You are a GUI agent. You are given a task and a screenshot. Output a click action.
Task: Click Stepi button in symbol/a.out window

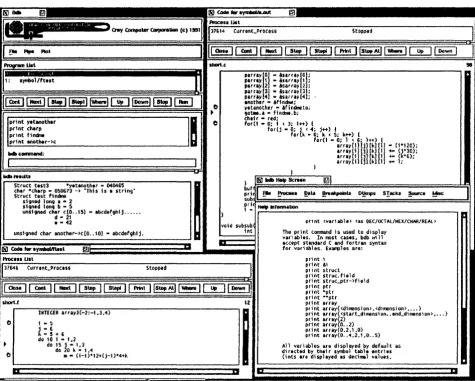click(x=321, y=51)
